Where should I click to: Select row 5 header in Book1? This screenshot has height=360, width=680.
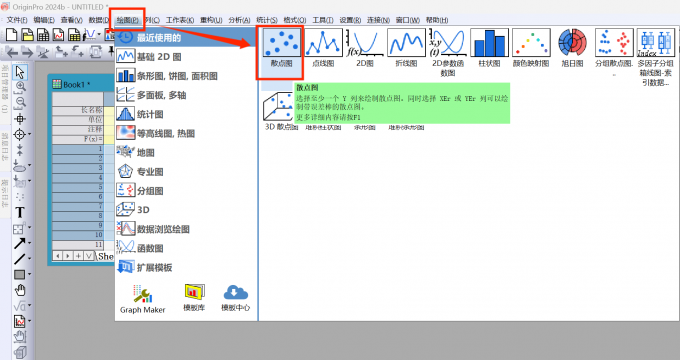click(x=78, y=187)
